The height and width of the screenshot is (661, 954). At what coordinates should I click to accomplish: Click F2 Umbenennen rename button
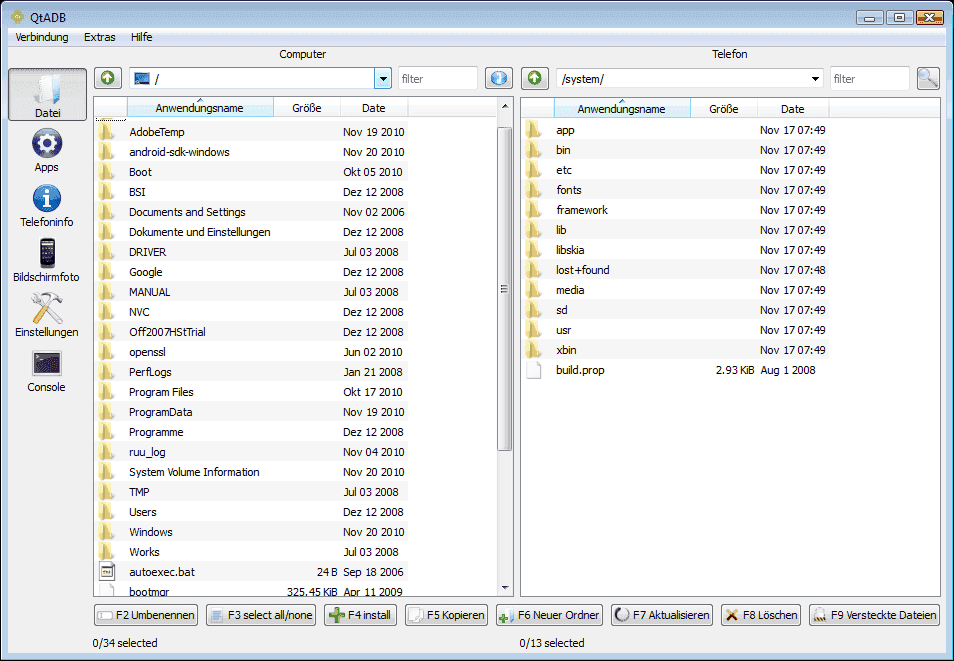[x=146, y=615]
